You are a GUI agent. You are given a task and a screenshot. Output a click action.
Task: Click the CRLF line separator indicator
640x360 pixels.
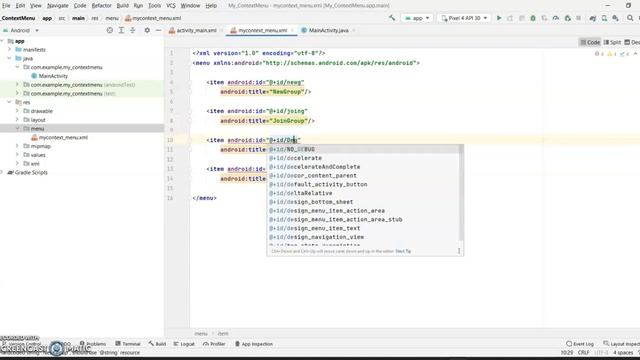584,352
